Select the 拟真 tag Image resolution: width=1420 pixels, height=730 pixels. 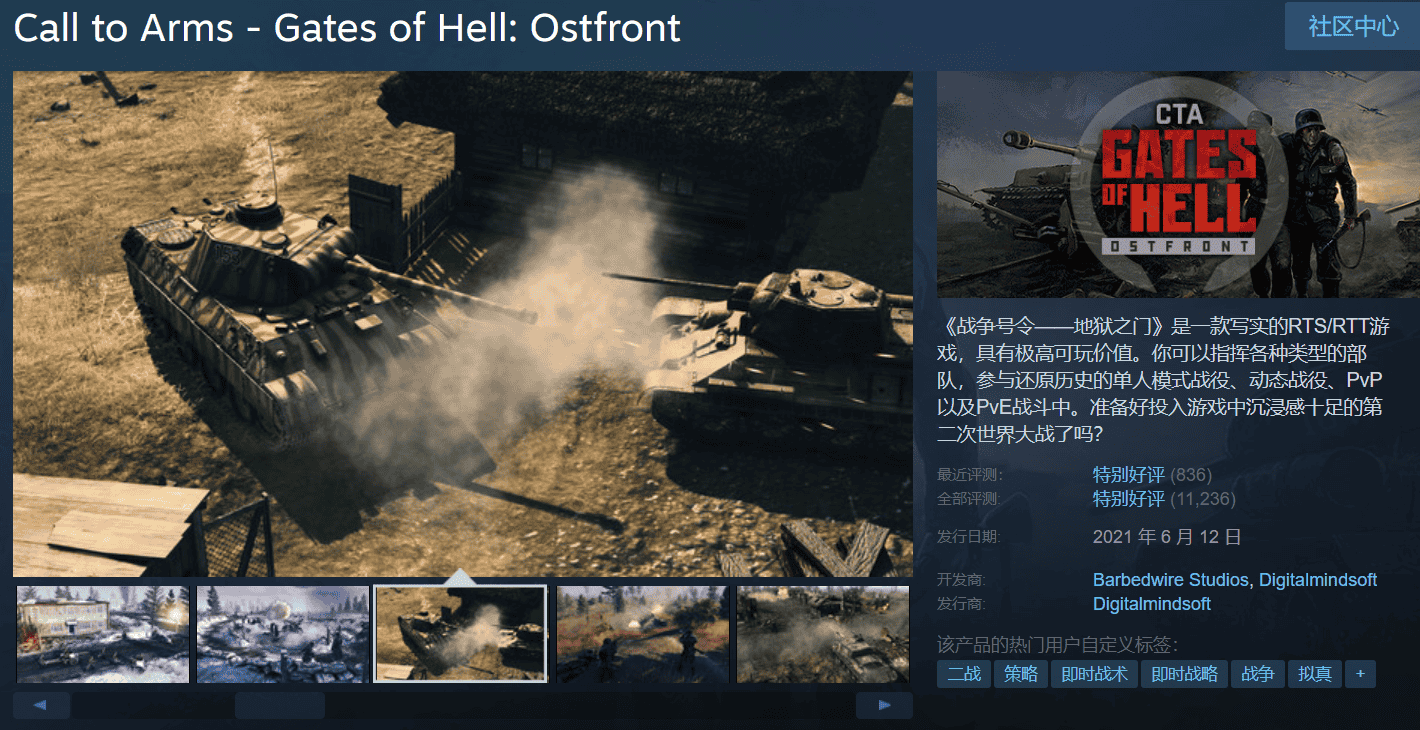click(1315, 674)
